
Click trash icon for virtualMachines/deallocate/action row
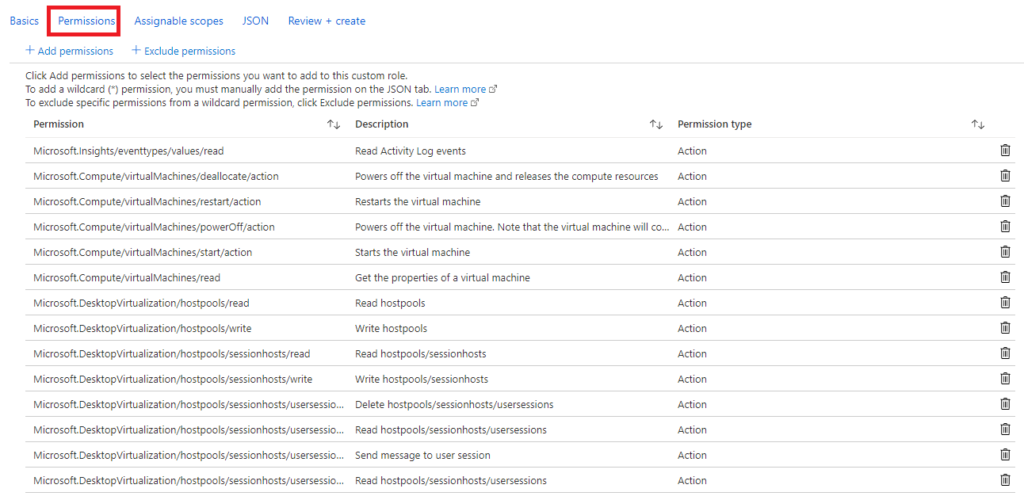click(1005, 176)
